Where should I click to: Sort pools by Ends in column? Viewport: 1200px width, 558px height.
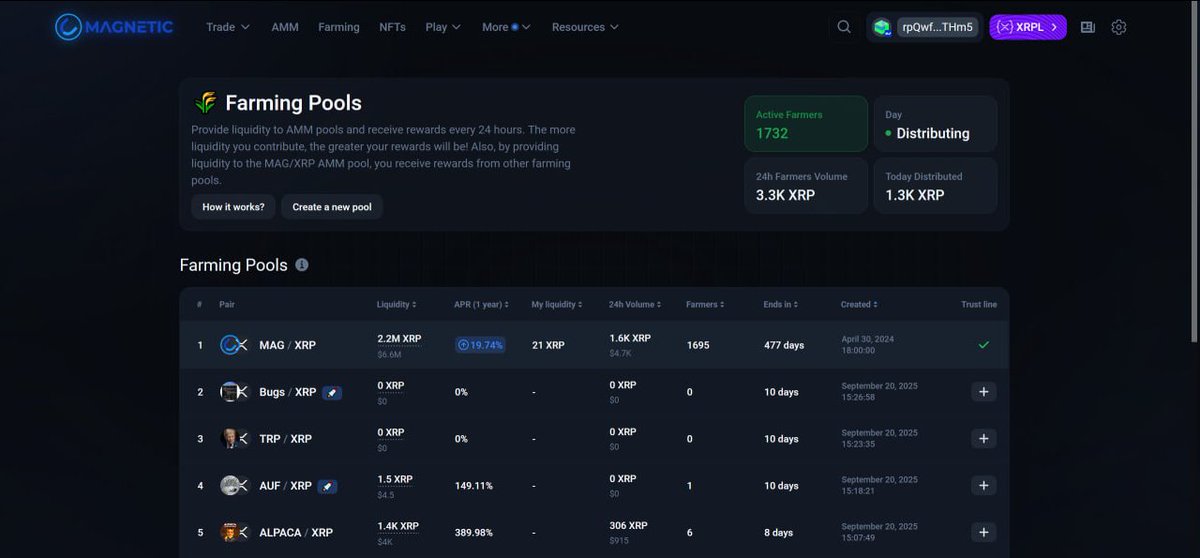(781, 304)
